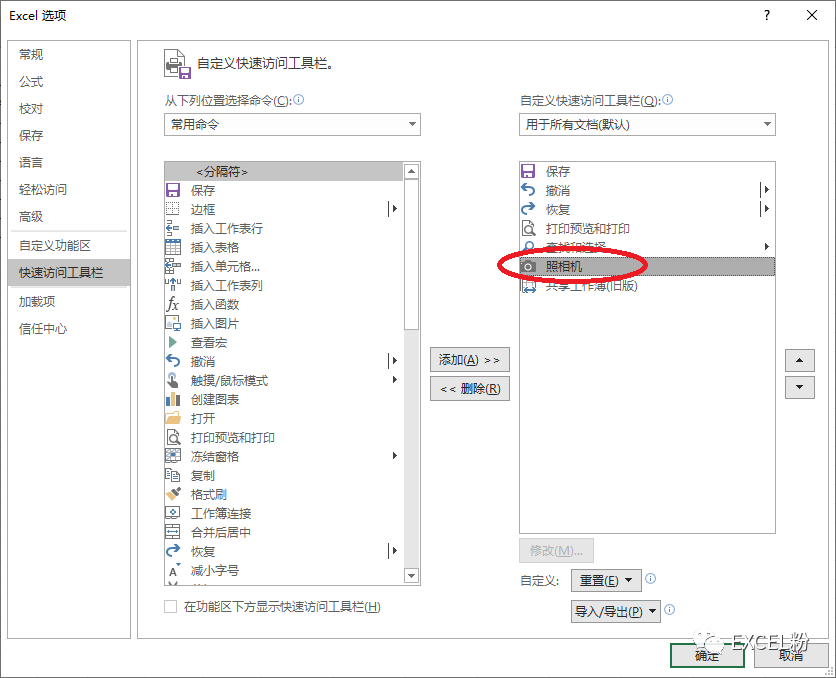
Task: Select the Merge and Center icon
Action: coord(173,532)
